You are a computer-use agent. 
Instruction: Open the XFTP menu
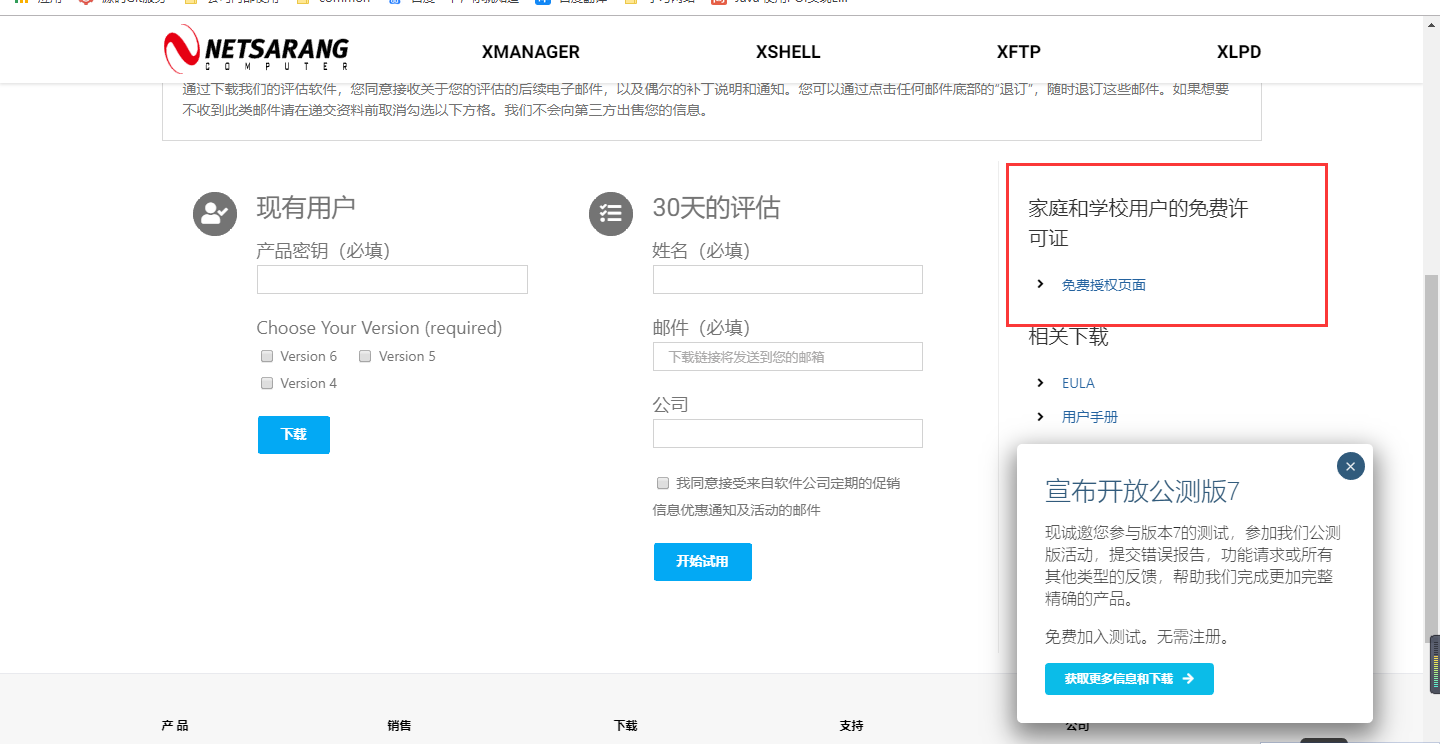click(x=1019, y=52)
